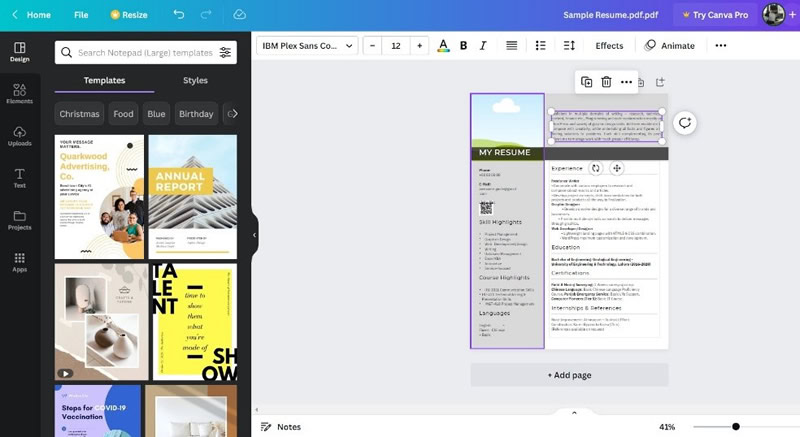The height and width of the screenshot is (437, 800).
Task: Select the vases video template thumbnail
Action: (x=101, y=322)
